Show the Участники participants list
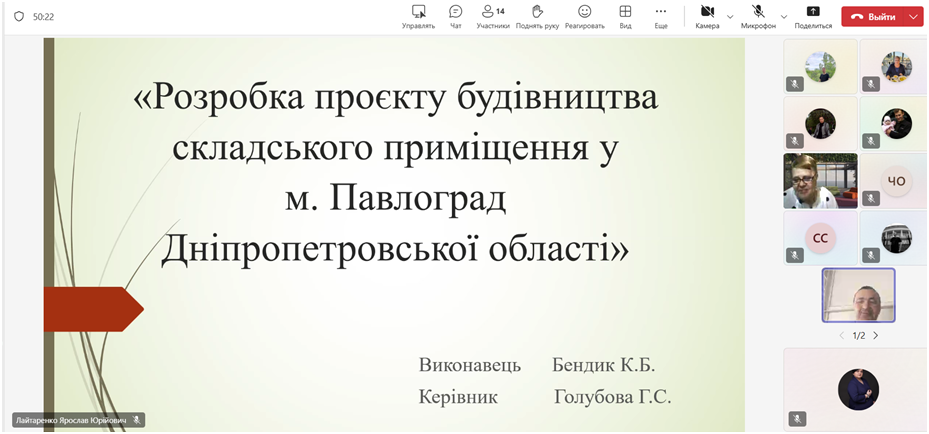929x434 pixels. tap(492, 16)
